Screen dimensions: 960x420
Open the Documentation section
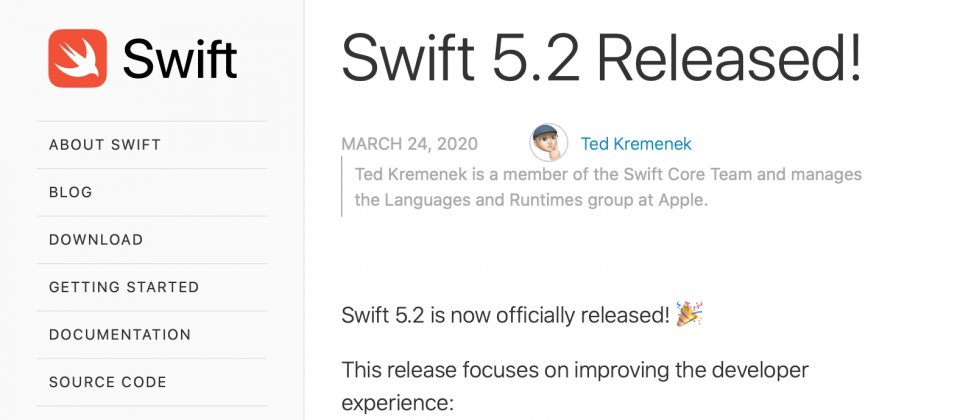click(120, 335)
